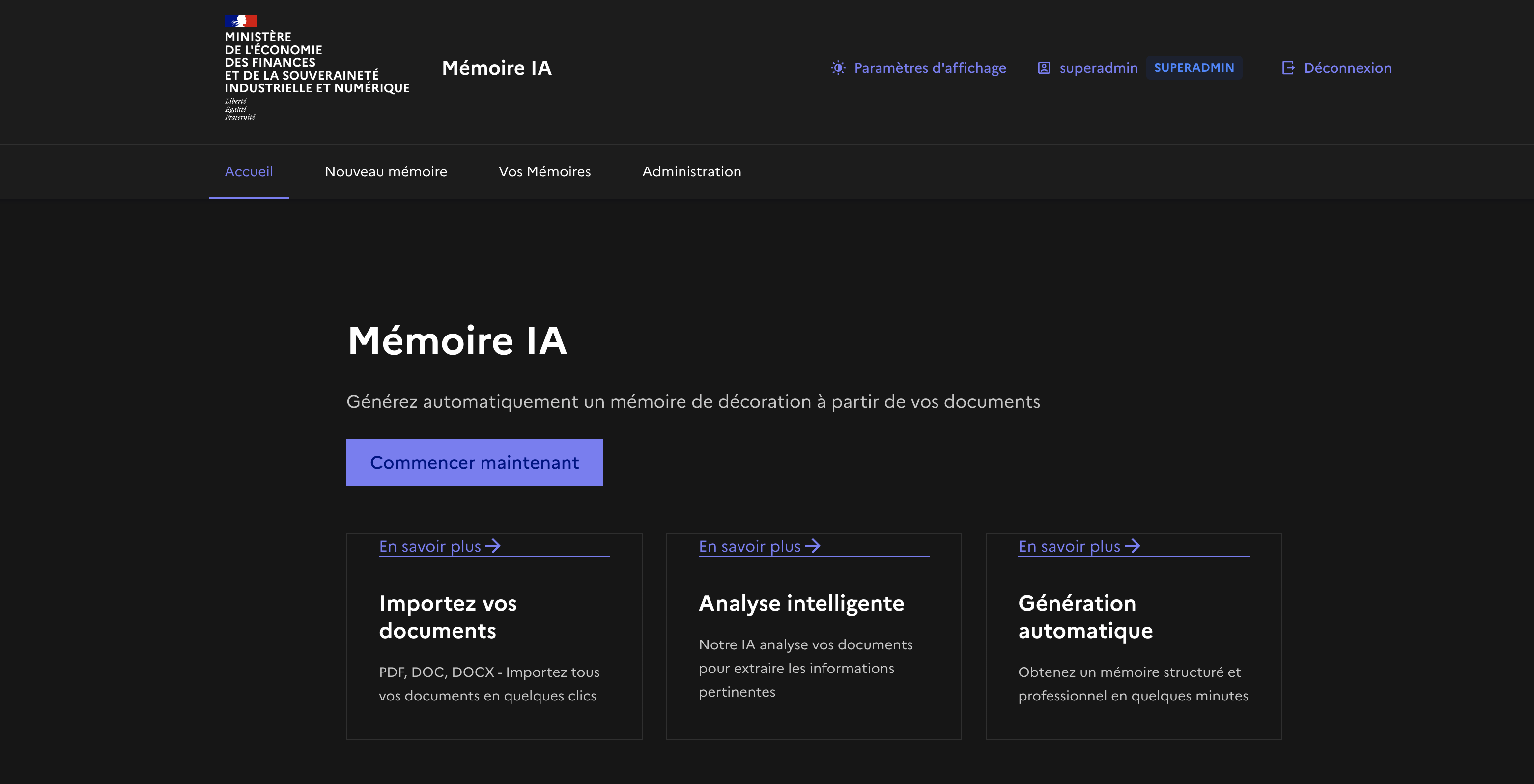
Task: Click the logout door icon
Action: 1287,68
